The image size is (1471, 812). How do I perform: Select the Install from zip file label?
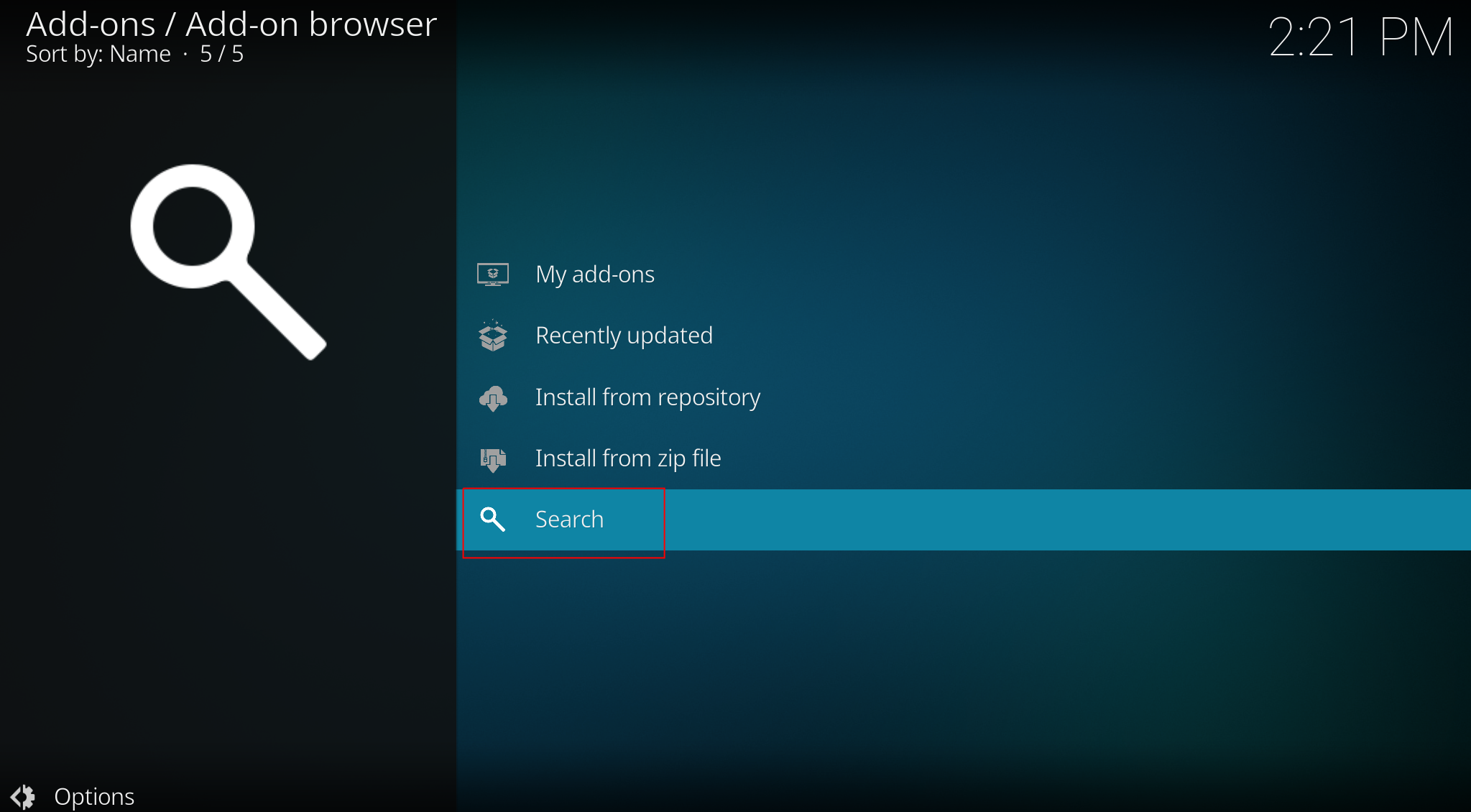tap(627, 458)
